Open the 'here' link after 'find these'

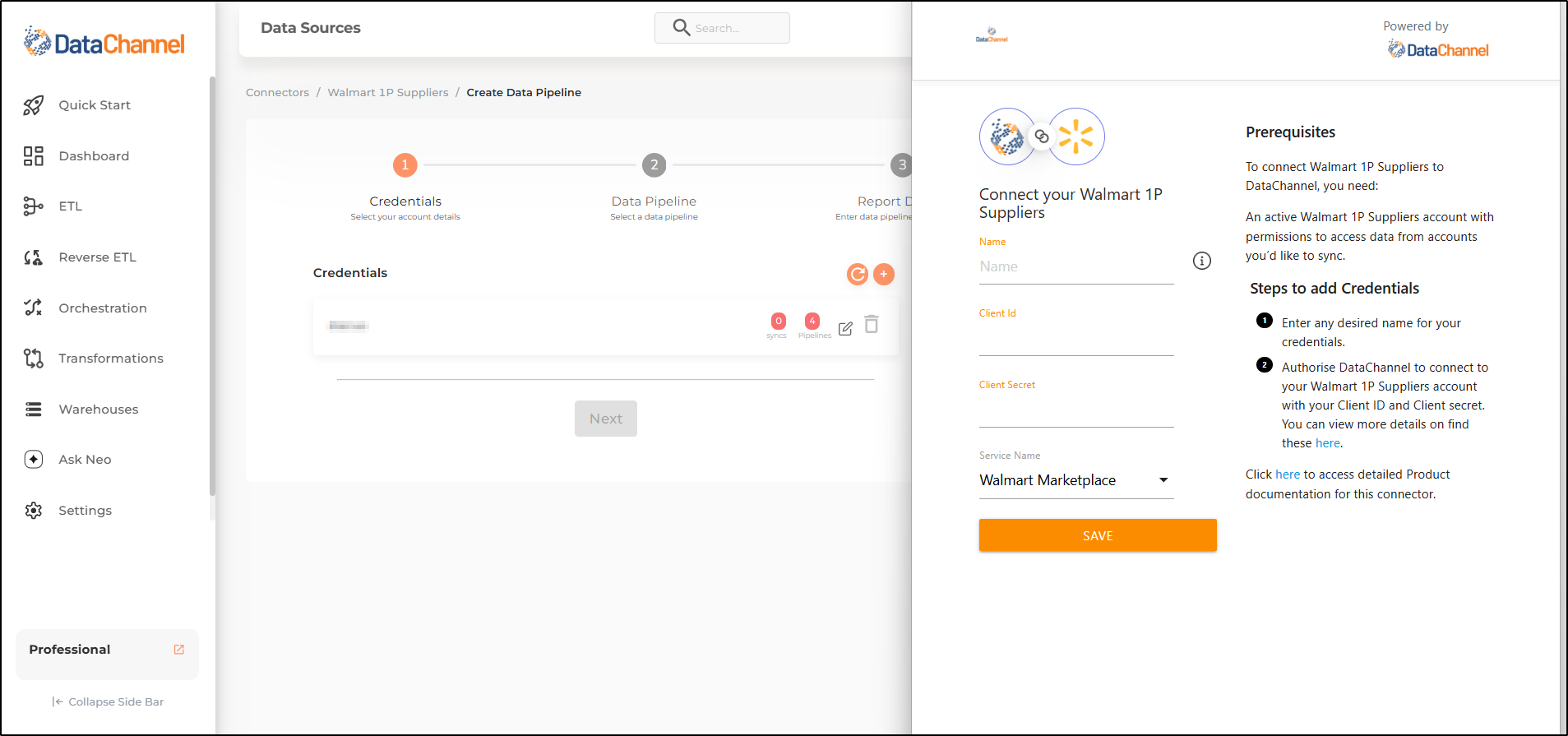[x=1328, y=443]
